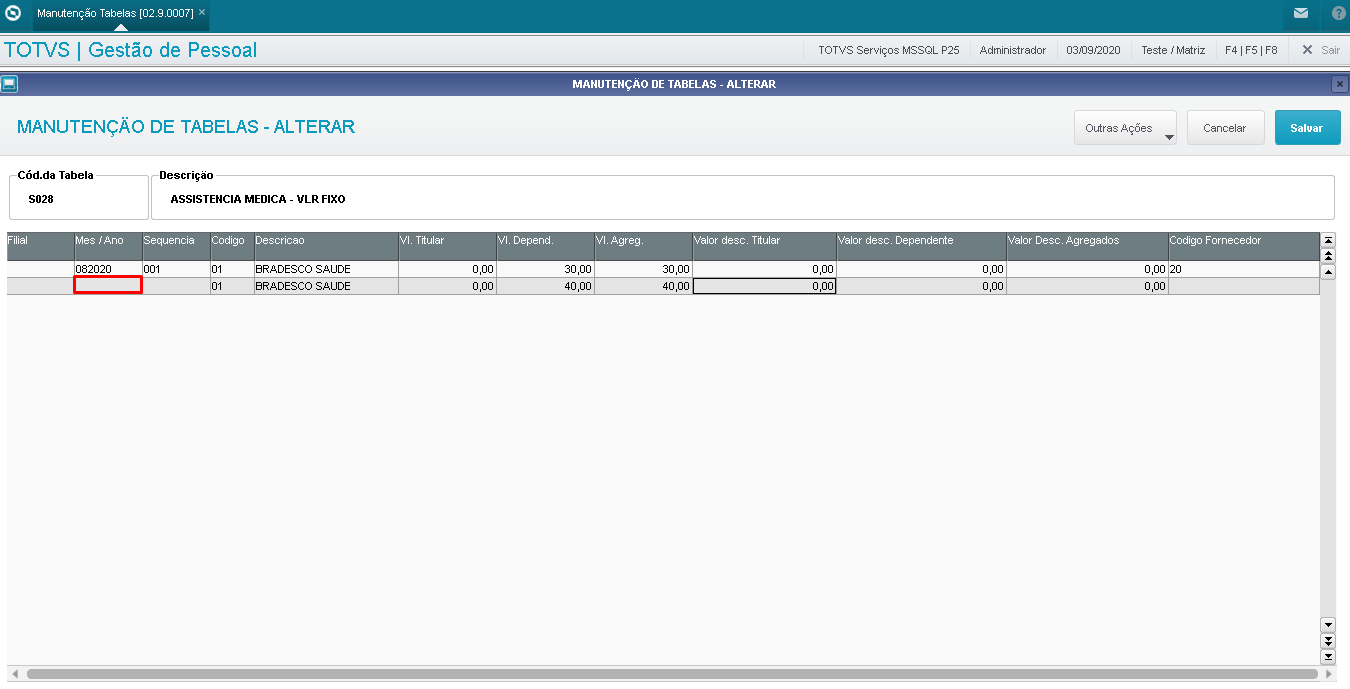The width and height of the screenshot is (1350, 689).
Task: Select the Codigo Fornecedor cell 20
Action: point(1243,269)
